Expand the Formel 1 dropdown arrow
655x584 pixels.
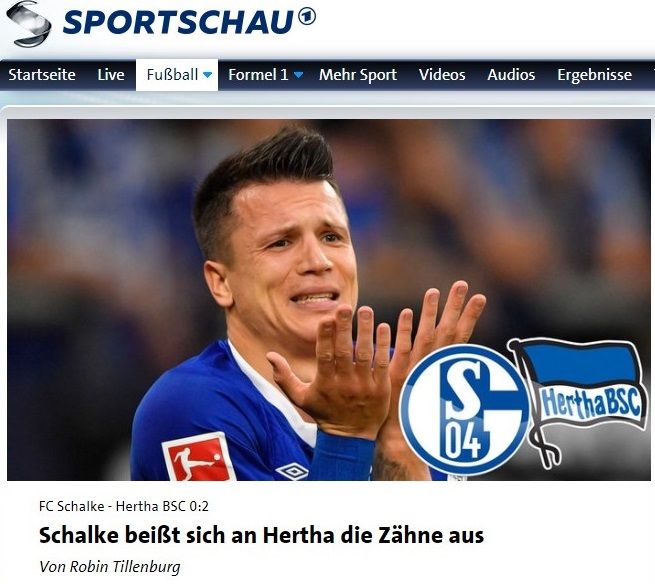(298, 75)
